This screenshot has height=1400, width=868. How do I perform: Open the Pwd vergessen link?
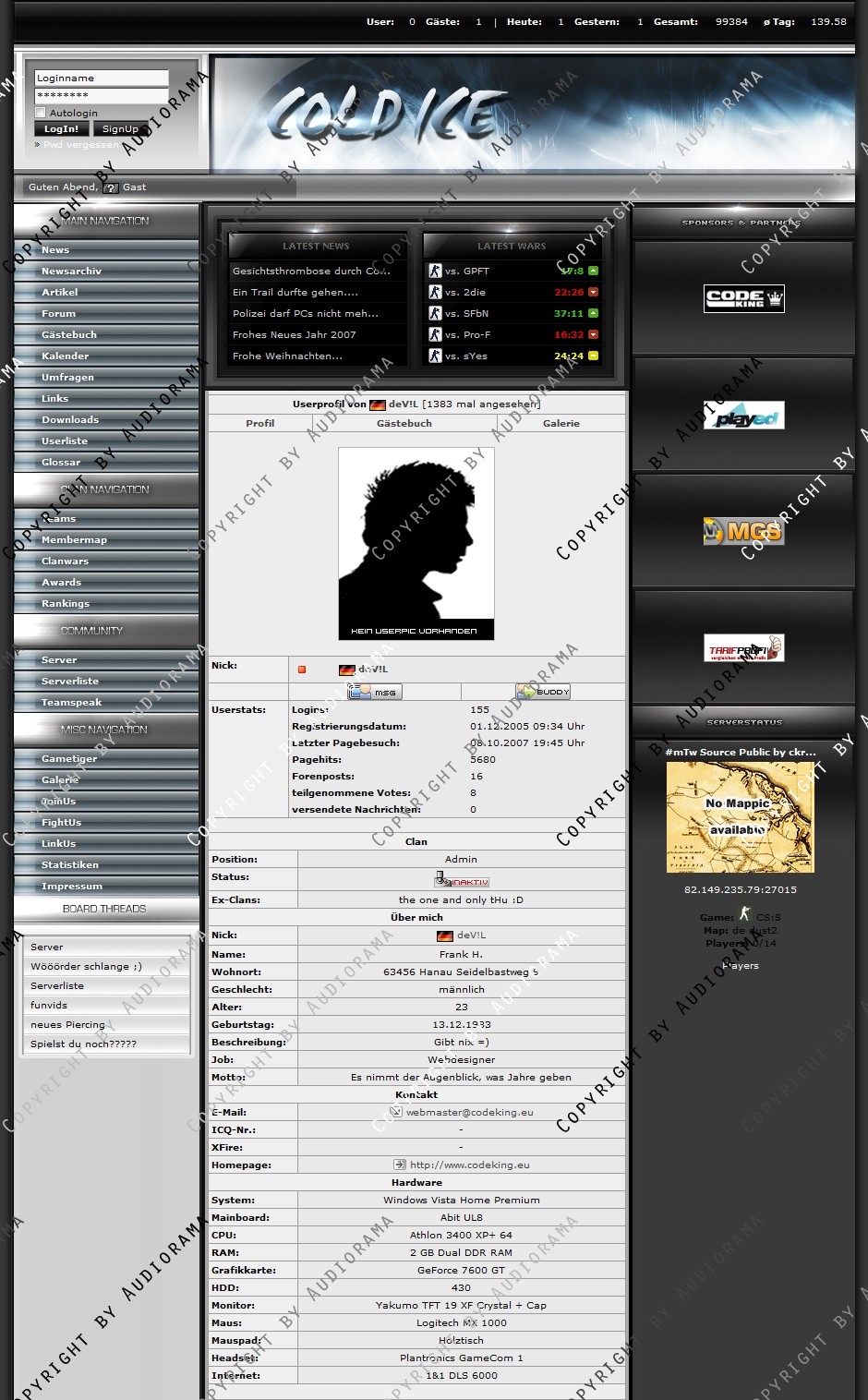point(79,145)
